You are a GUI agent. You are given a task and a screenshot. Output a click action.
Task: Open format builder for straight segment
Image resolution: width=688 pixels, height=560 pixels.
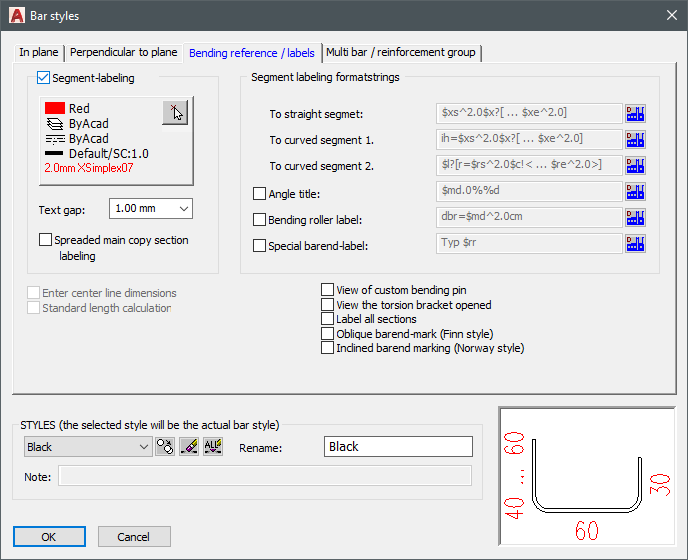(635, 114)
